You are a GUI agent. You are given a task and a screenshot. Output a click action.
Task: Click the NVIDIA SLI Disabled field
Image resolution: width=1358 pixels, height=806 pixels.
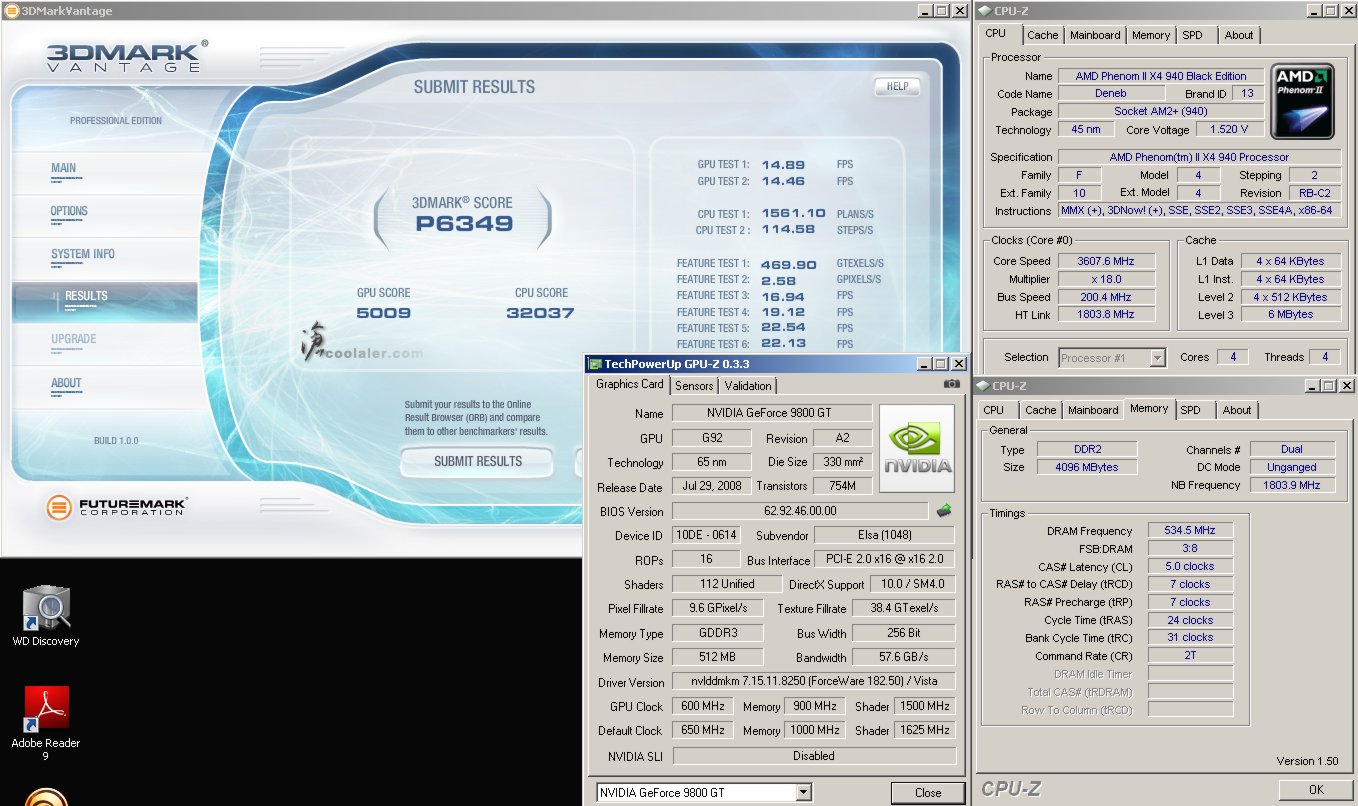coord(813,756)
